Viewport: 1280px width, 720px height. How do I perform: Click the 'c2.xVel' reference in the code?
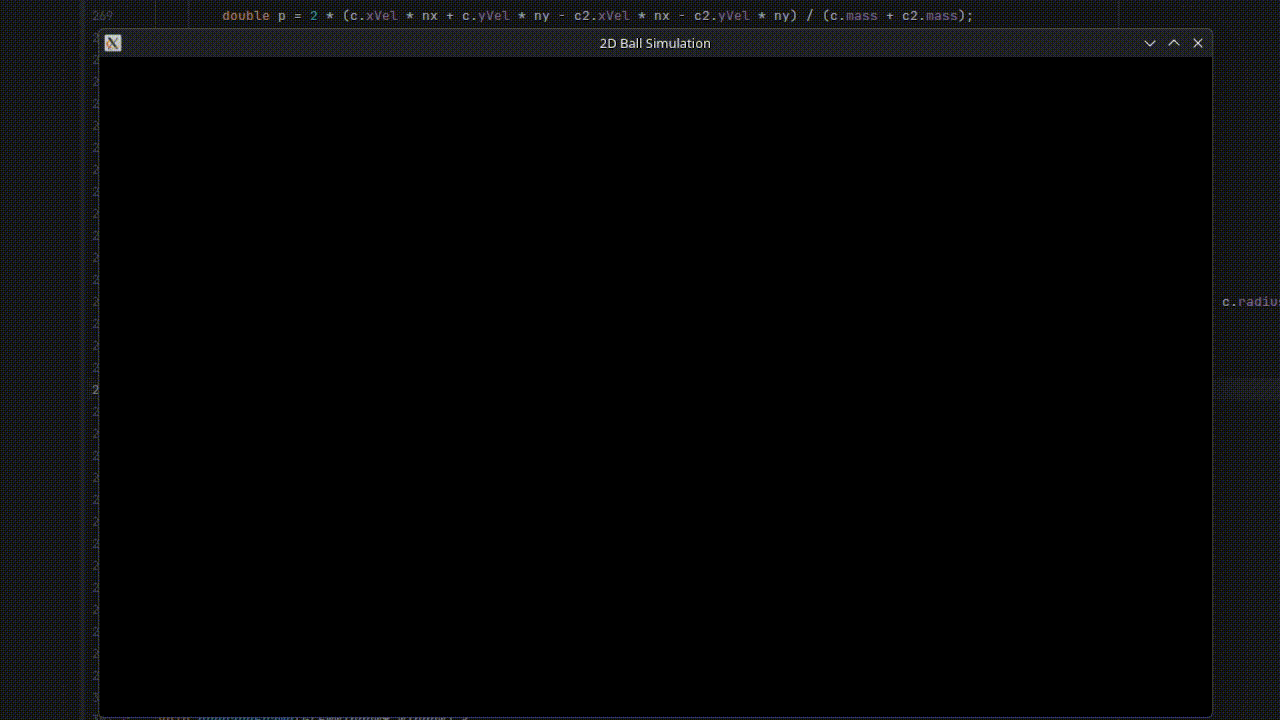click(602, 16)
